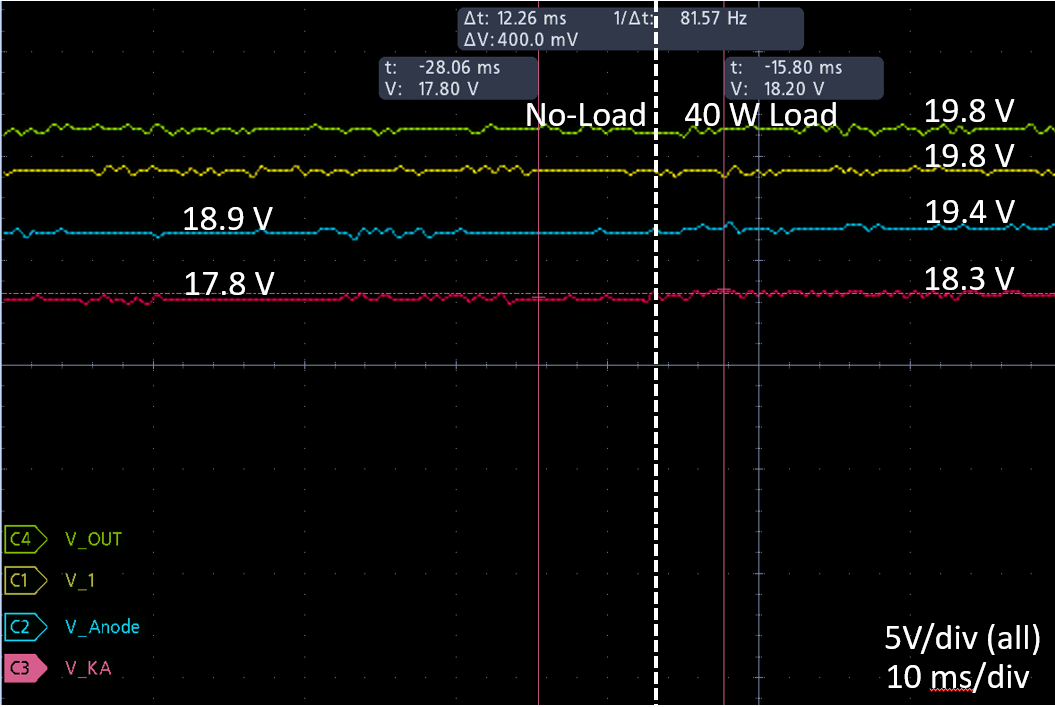Click the No-Load annotation text
This screenshot has width=1055, height=707.
[x=586, y=116]
